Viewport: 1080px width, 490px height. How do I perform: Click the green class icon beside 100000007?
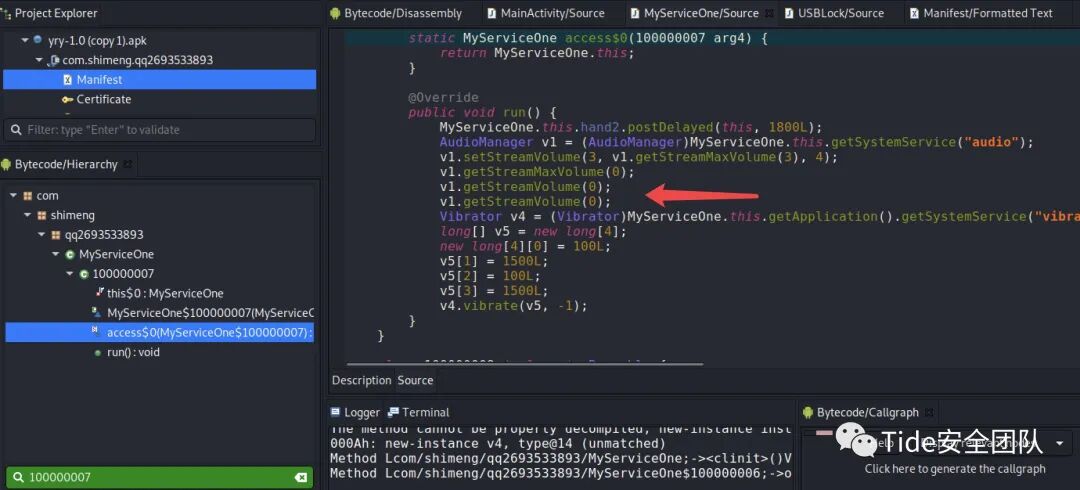click(84, 274)
